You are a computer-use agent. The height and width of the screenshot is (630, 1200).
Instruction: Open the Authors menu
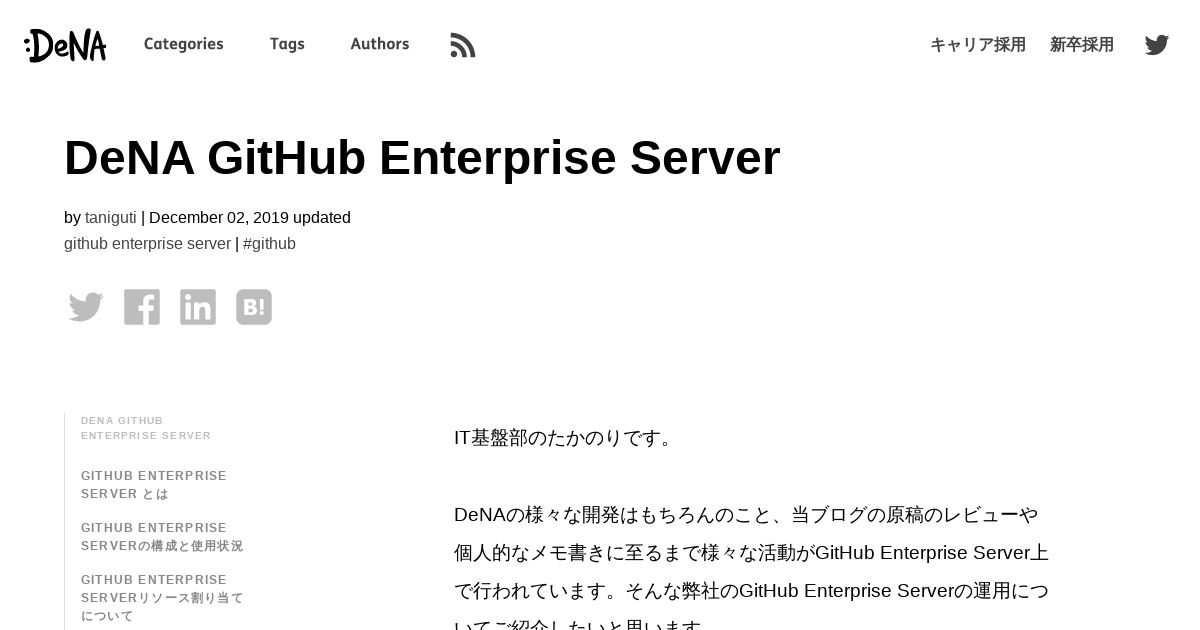click(380, 44)
